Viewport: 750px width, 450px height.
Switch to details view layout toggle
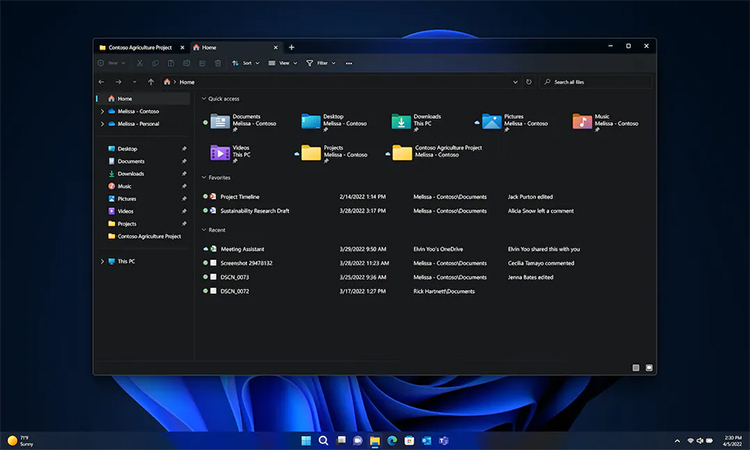[636, 367]
